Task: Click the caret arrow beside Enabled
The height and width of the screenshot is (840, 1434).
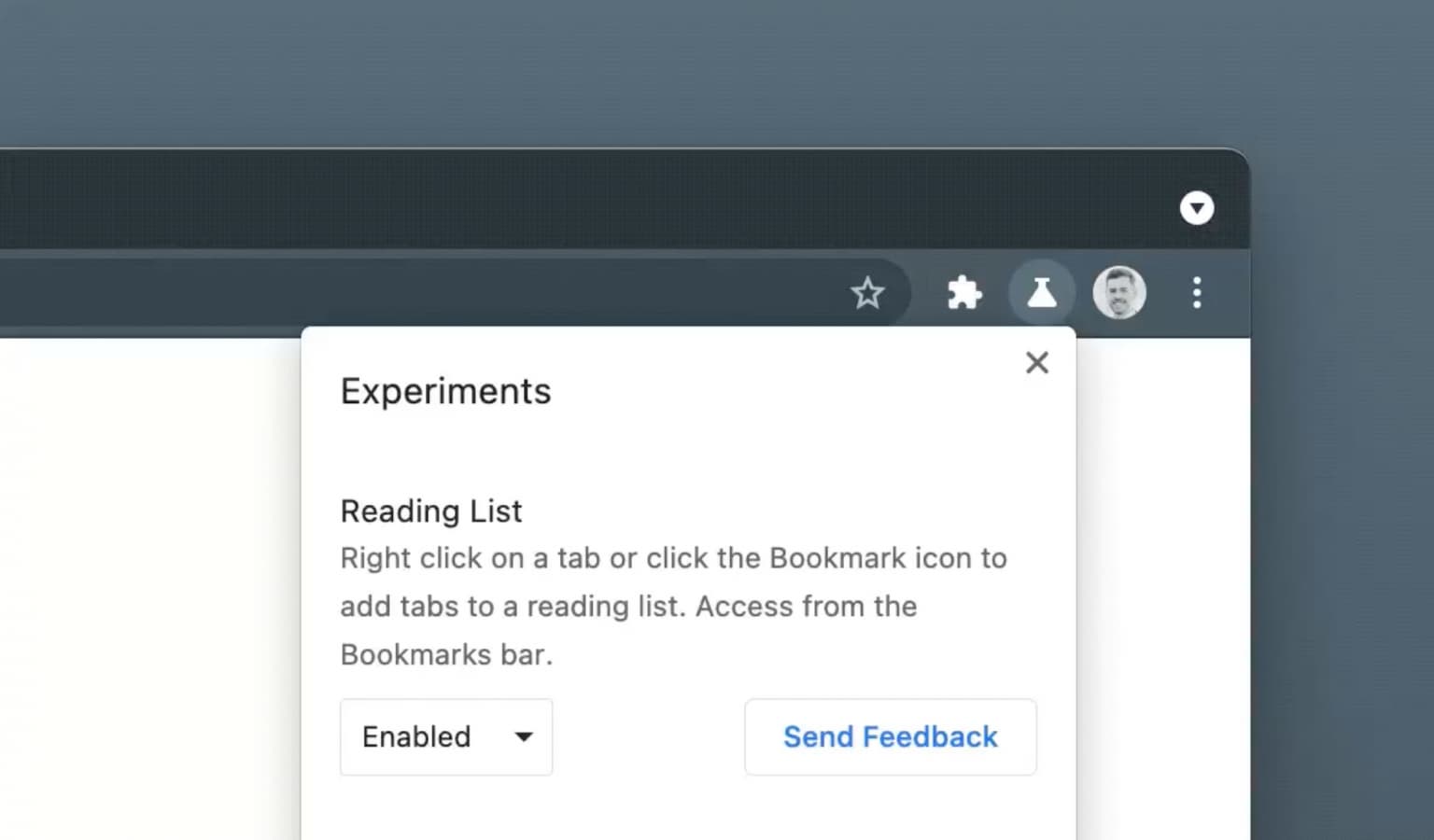Action: pos(524,737)
